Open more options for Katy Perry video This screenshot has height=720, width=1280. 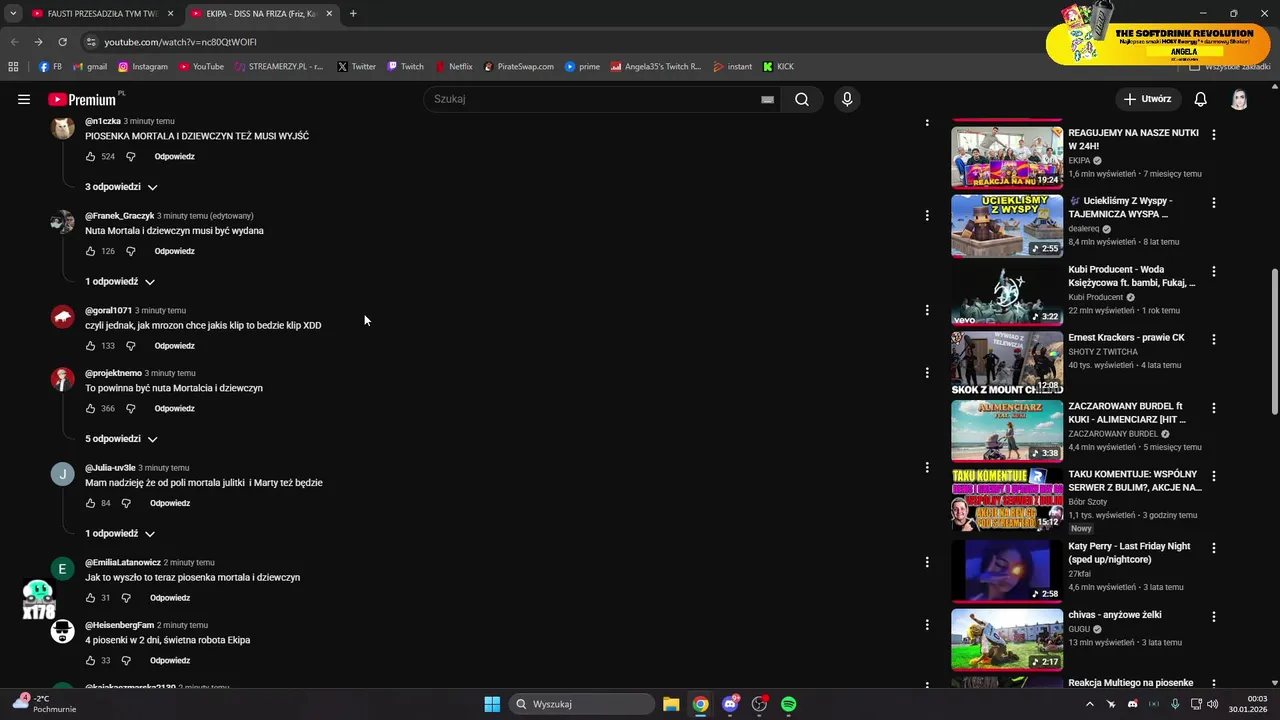[1214, 548]
